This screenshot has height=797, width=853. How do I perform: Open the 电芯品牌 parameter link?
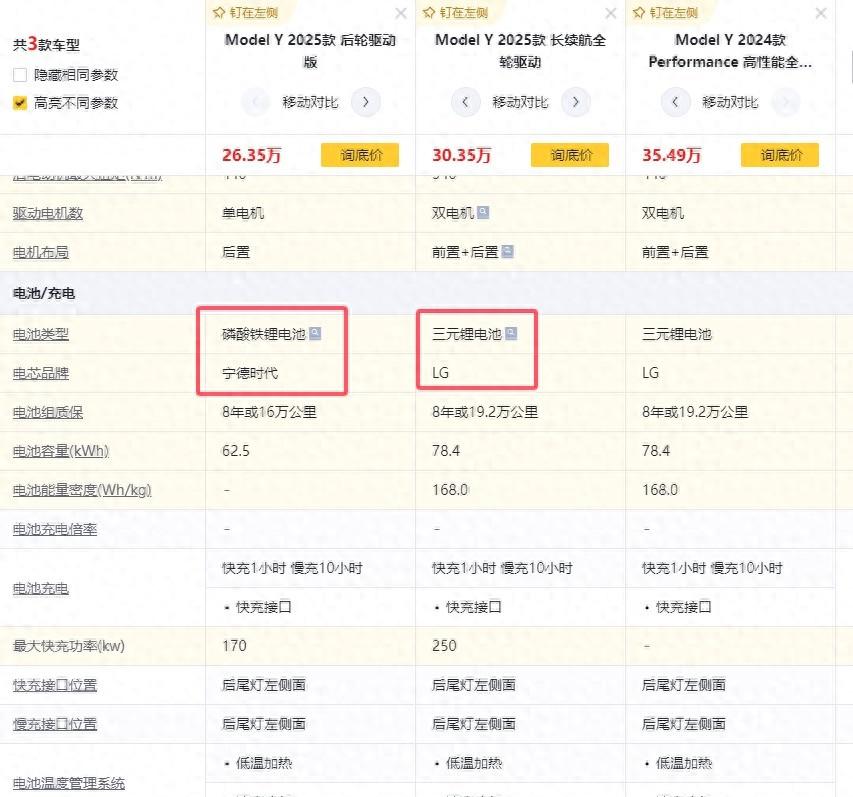click(x=41, y=374)
